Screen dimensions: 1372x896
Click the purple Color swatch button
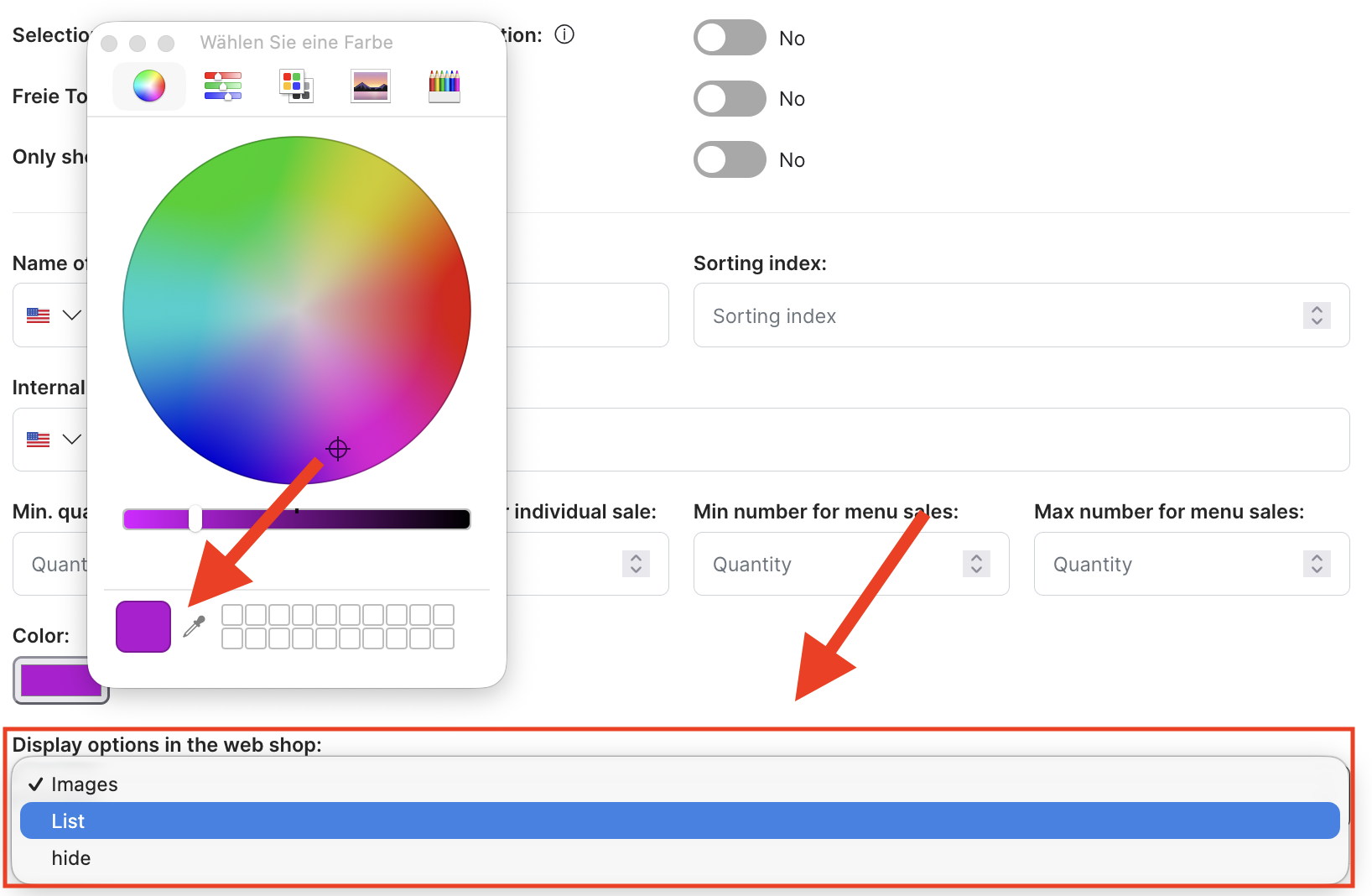tap(60, 680)
